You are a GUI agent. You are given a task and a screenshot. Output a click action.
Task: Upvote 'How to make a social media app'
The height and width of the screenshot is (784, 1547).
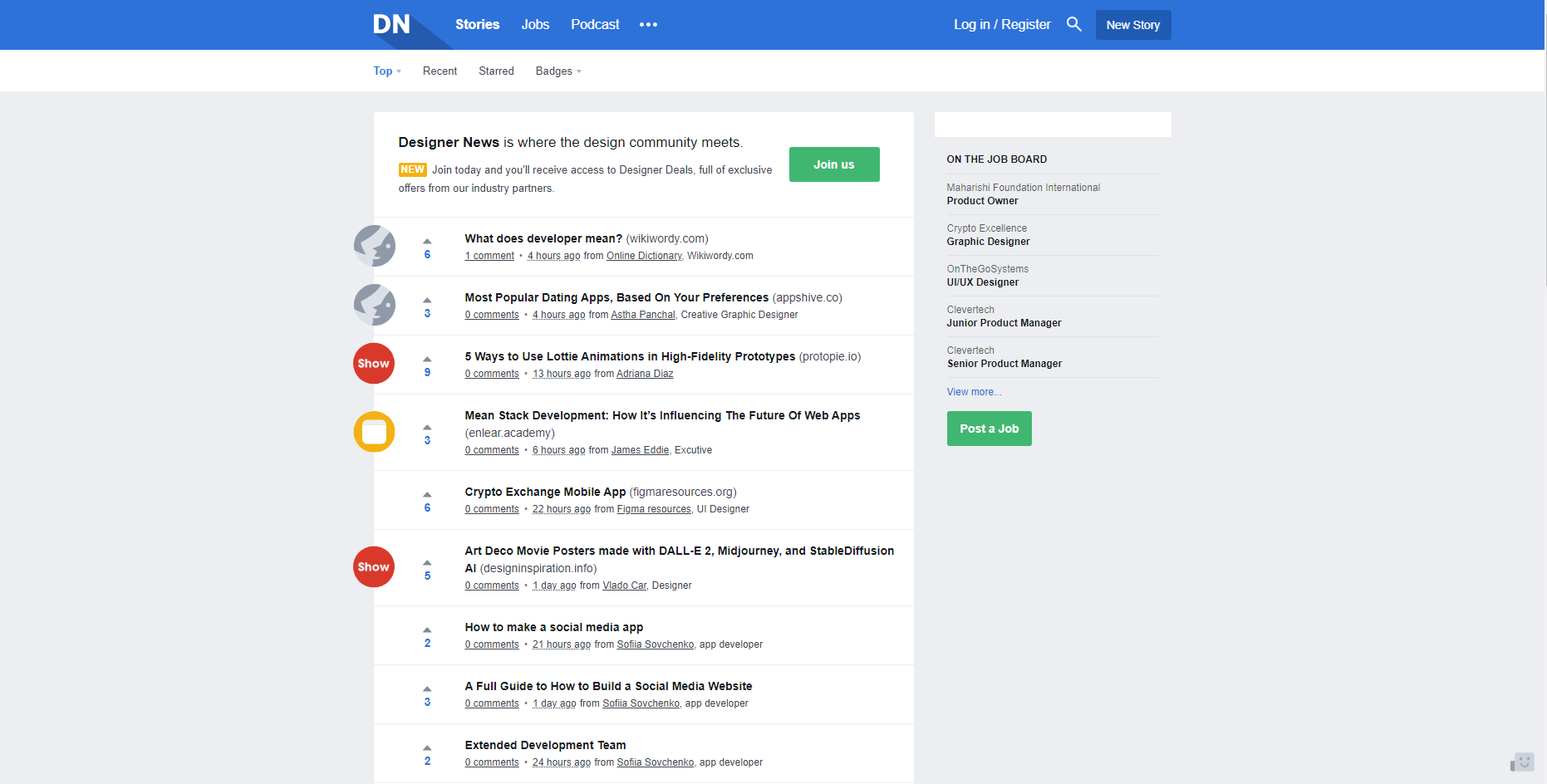click(x=427, y=630)
